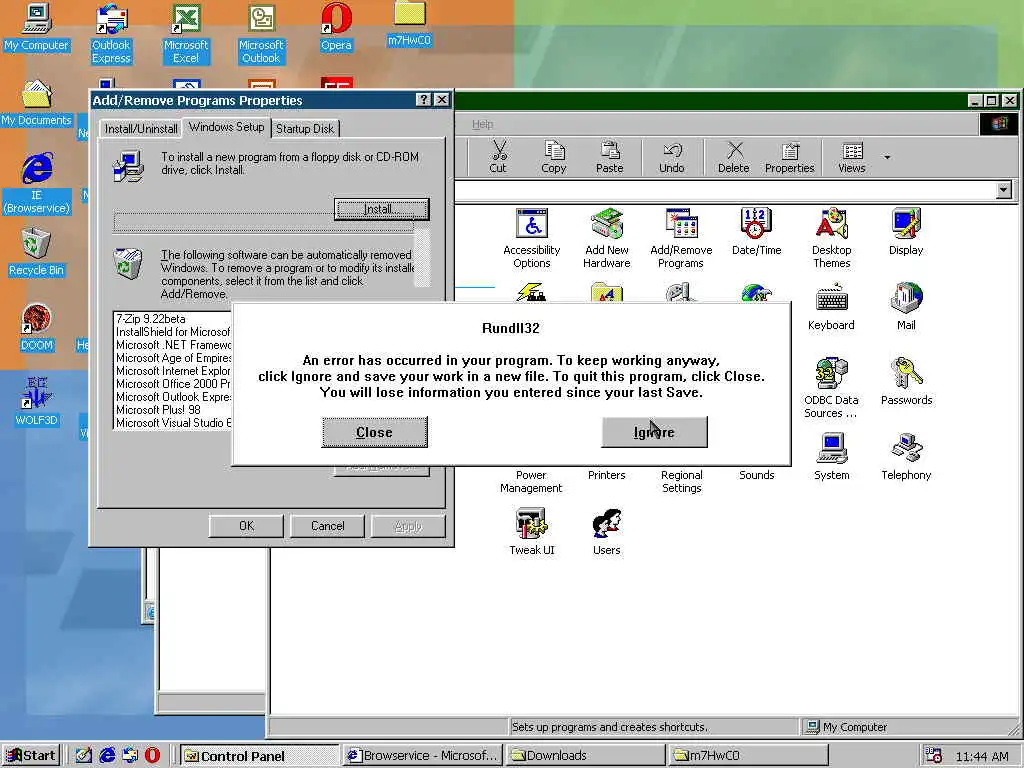
Task: Open the Display applet
Action: point(906,231)
